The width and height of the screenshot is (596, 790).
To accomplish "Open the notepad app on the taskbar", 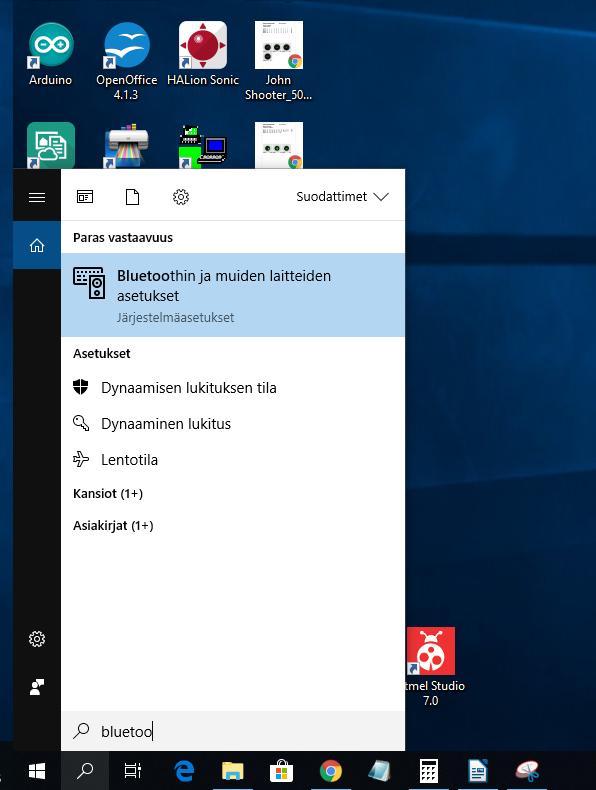I will (x=379, y=770).
